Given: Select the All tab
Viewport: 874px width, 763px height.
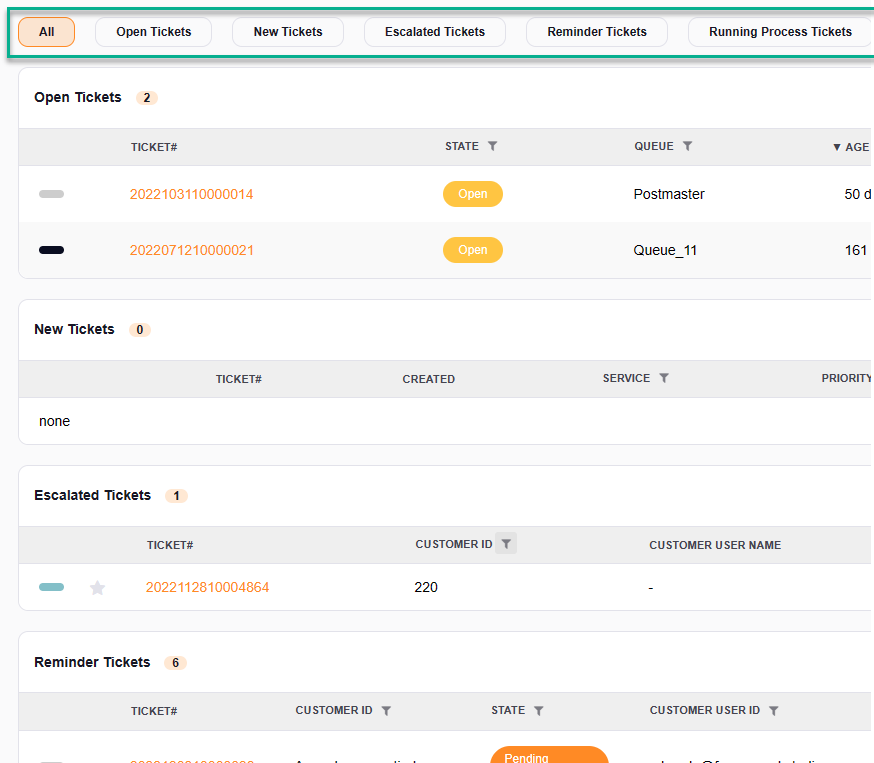Looking at the screenshot, I should point(47,32).
